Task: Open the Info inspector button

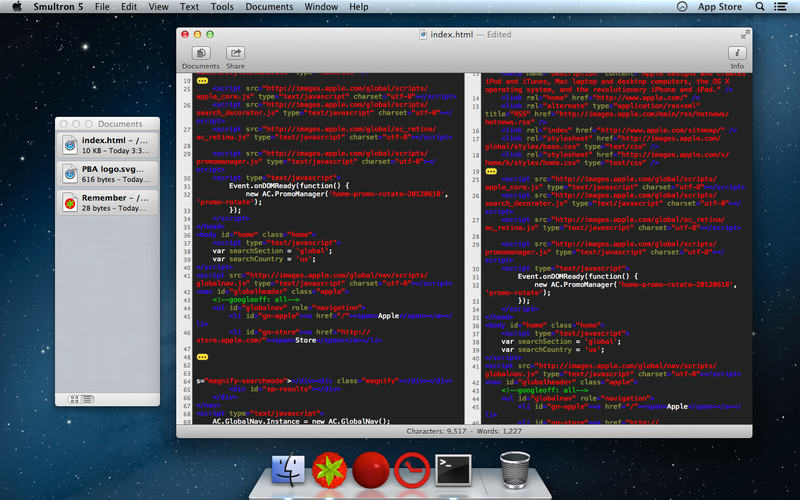Action: (737, 53)
